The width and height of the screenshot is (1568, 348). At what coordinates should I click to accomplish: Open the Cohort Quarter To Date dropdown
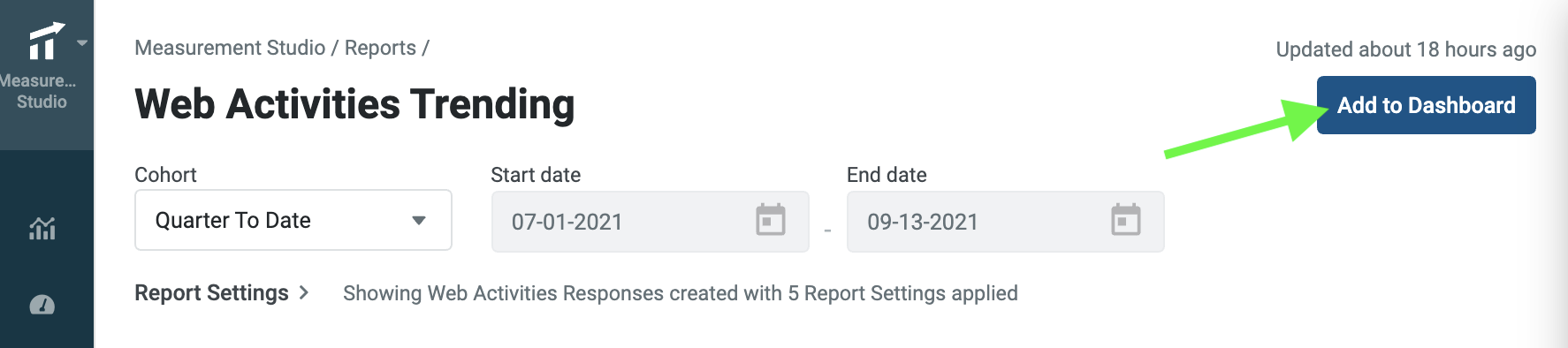pos(293,220)
